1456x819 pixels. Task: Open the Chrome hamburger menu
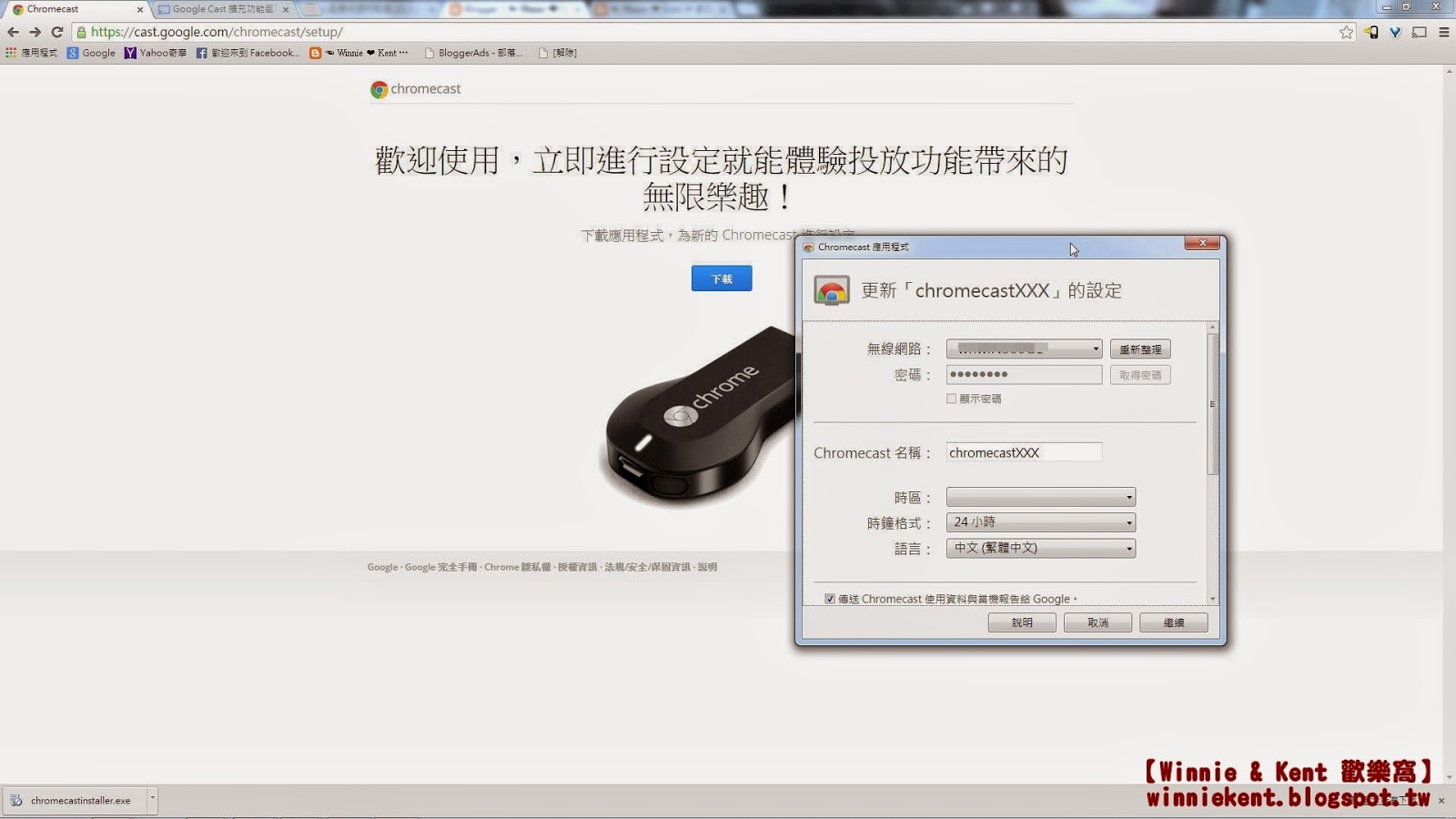pos(1444,32)
